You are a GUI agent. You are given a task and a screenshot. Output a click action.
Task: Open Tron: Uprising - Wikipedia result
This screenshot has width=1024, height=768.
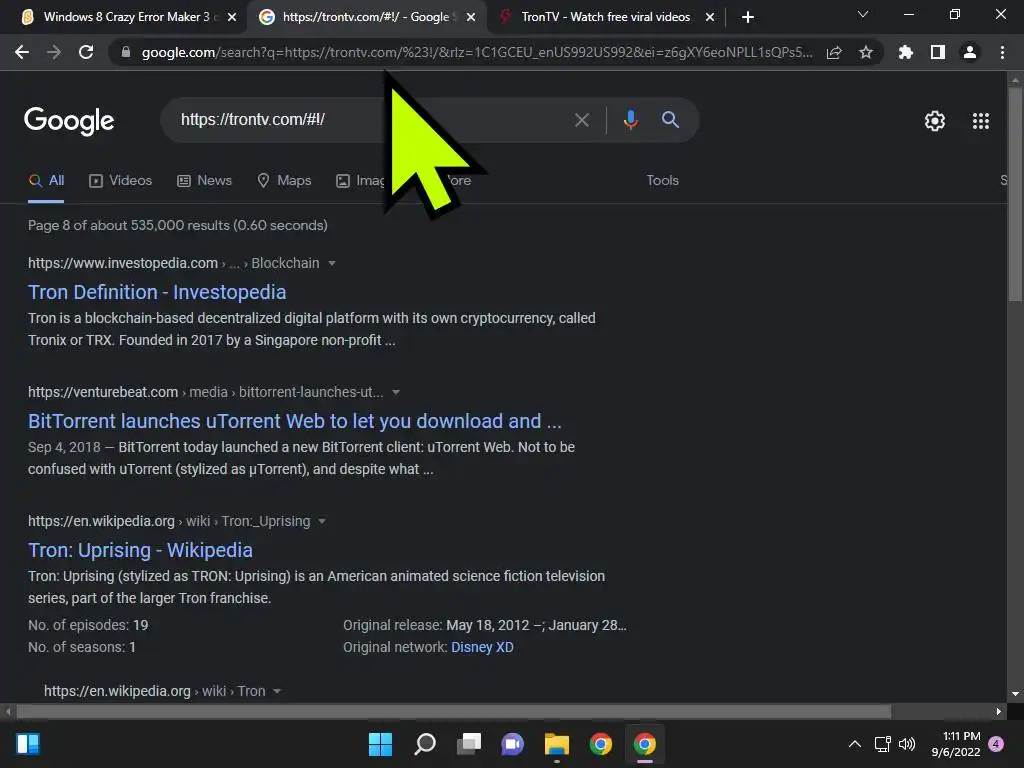point(140,551)
